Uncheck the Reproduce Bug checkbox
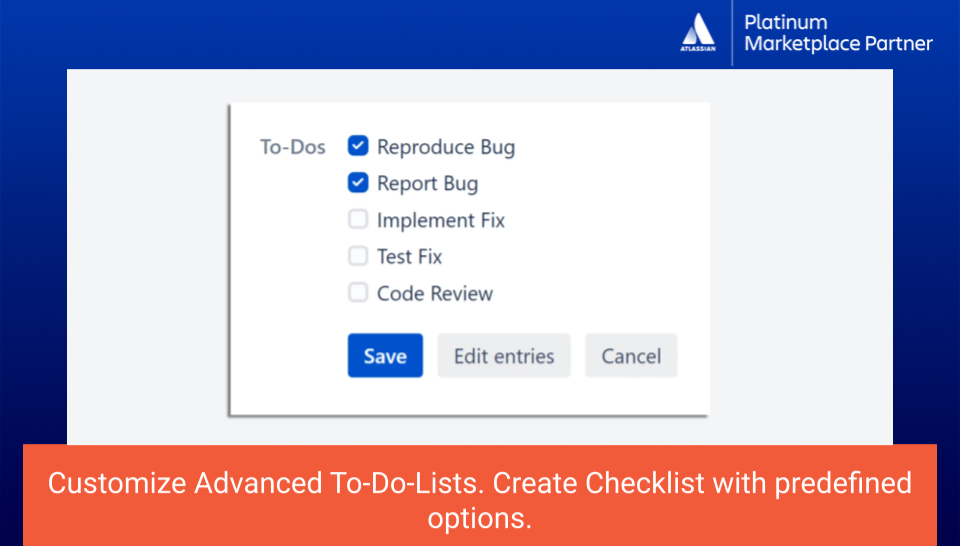The width and height of the screenshot is (960, 546). (358, 147)
